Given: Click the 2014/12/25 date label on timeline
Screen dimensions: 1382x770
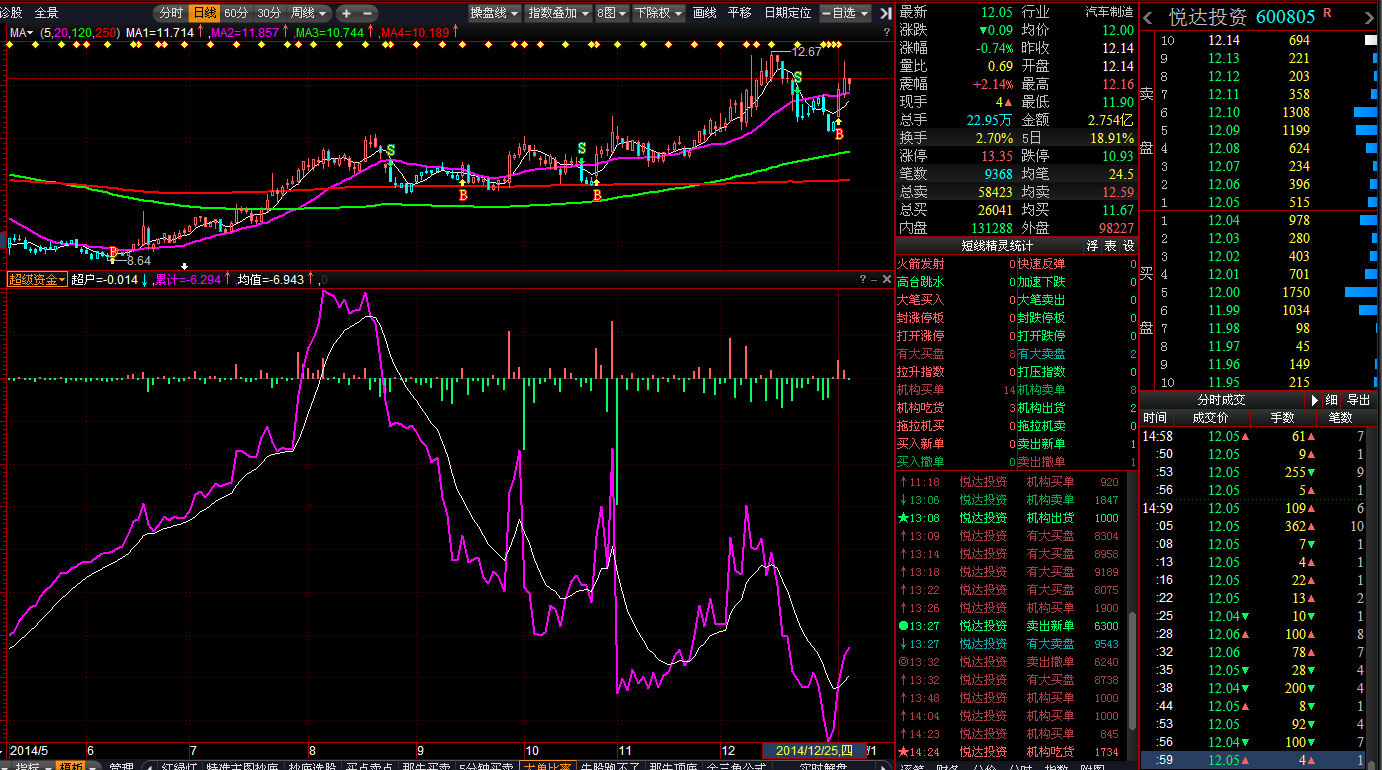Looking at the screenshot, I should pos(815,751).
